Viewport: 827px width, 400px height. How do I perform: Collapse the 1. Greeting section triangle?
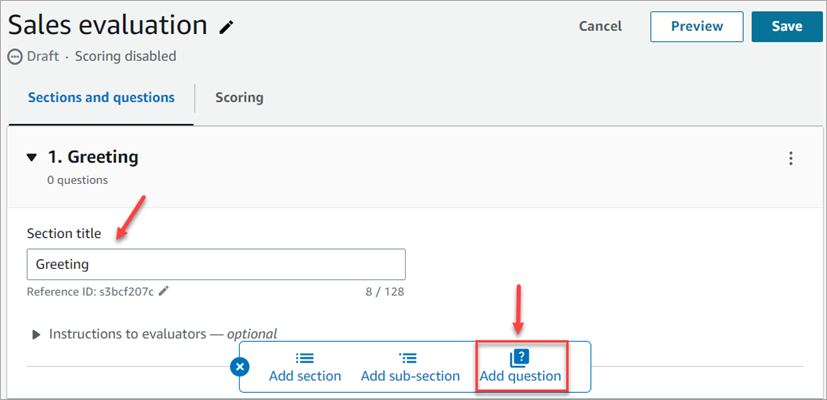pyautogui.click(x=32, y=157)
